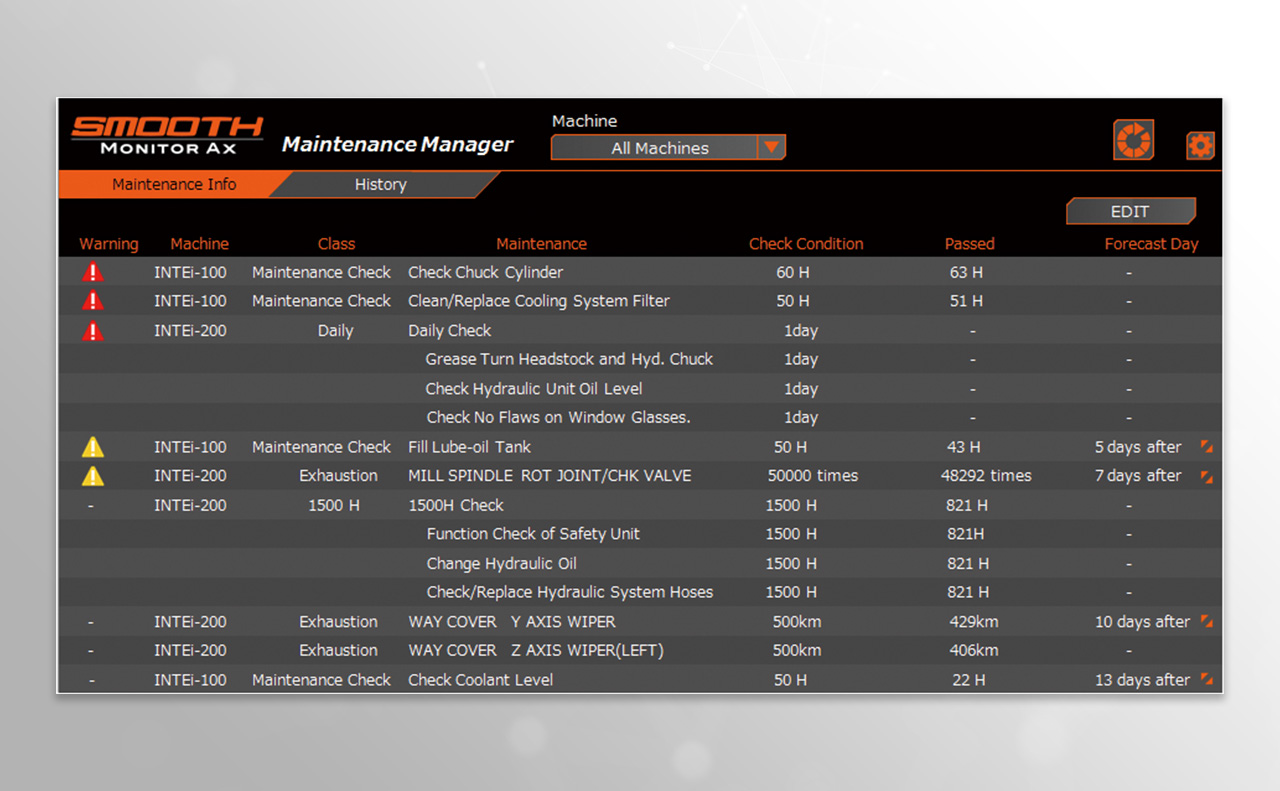Open the home dashboard icon top right
The width and height of the screenshot is (1280, 791).
pos(1133,140)
